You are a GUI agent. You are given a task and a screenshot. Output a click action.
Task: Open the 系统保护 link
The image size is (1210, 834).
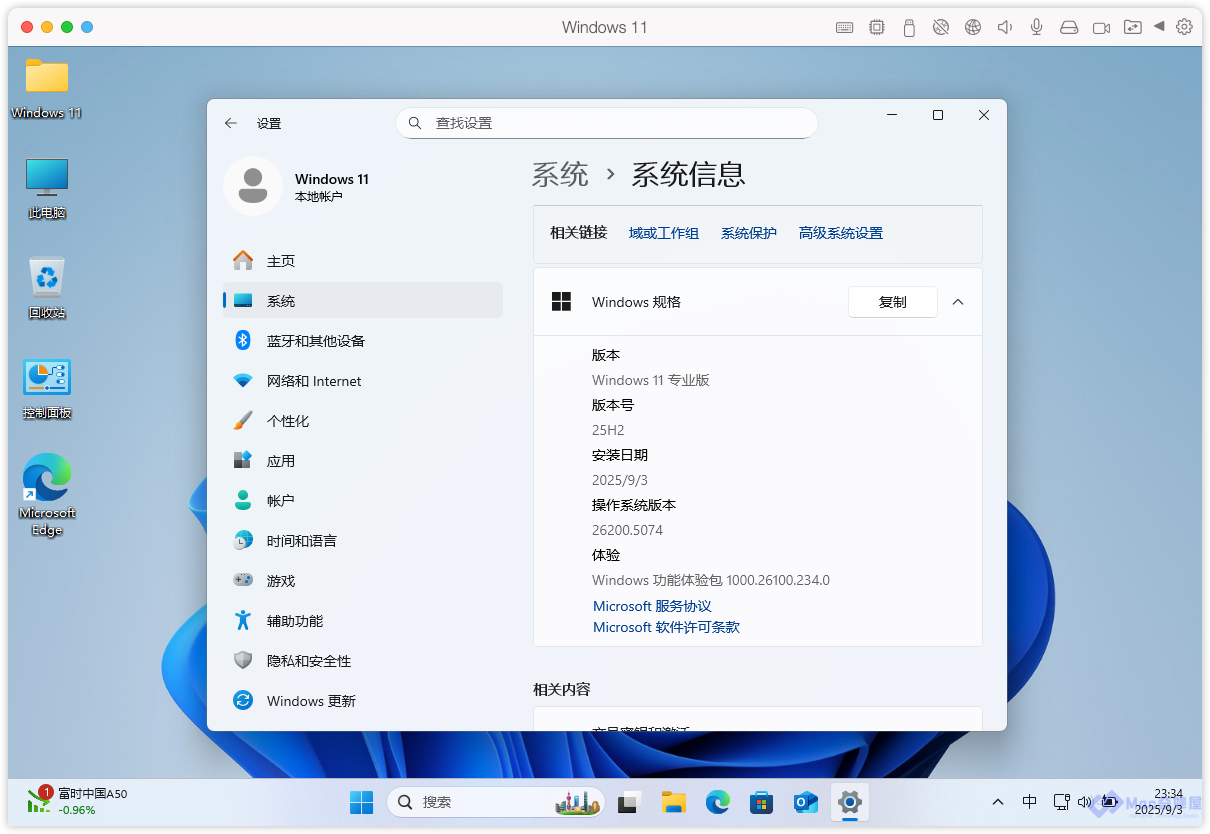(749, 233)
